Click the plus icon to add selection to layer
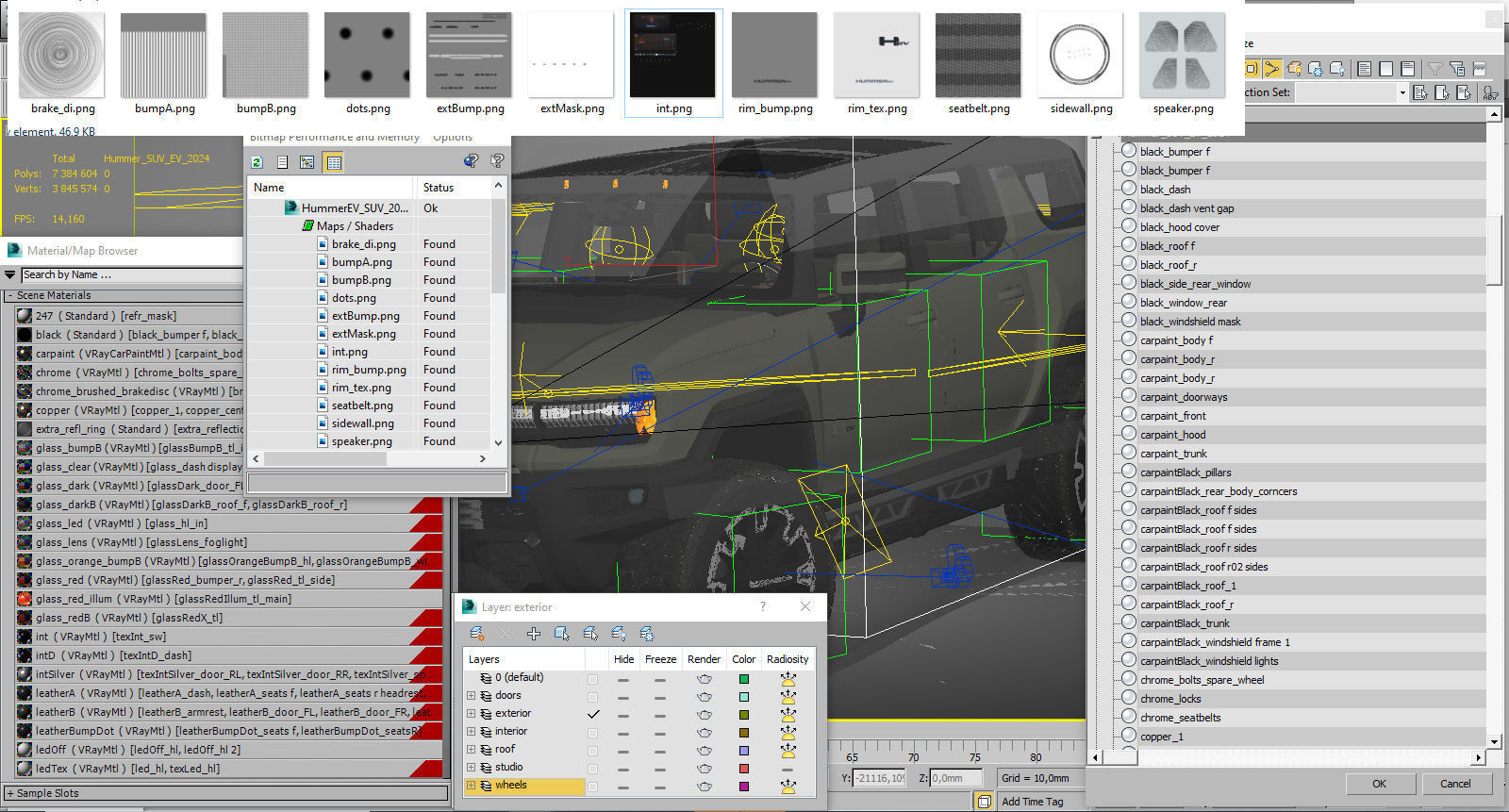Viewport: 1509px width, 812px height. (534, 634)
